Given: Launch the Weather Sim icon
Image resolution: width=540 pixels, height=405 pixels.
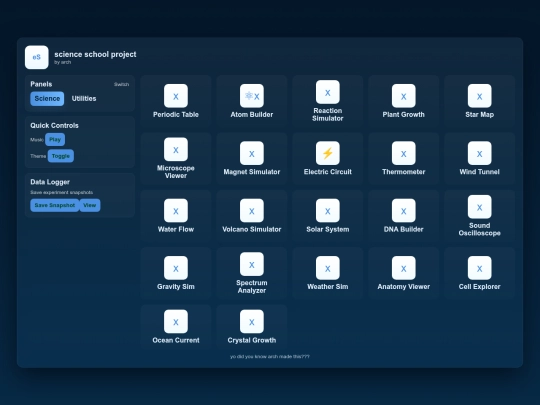Looking at the screenshot, I should coord(328,268).
